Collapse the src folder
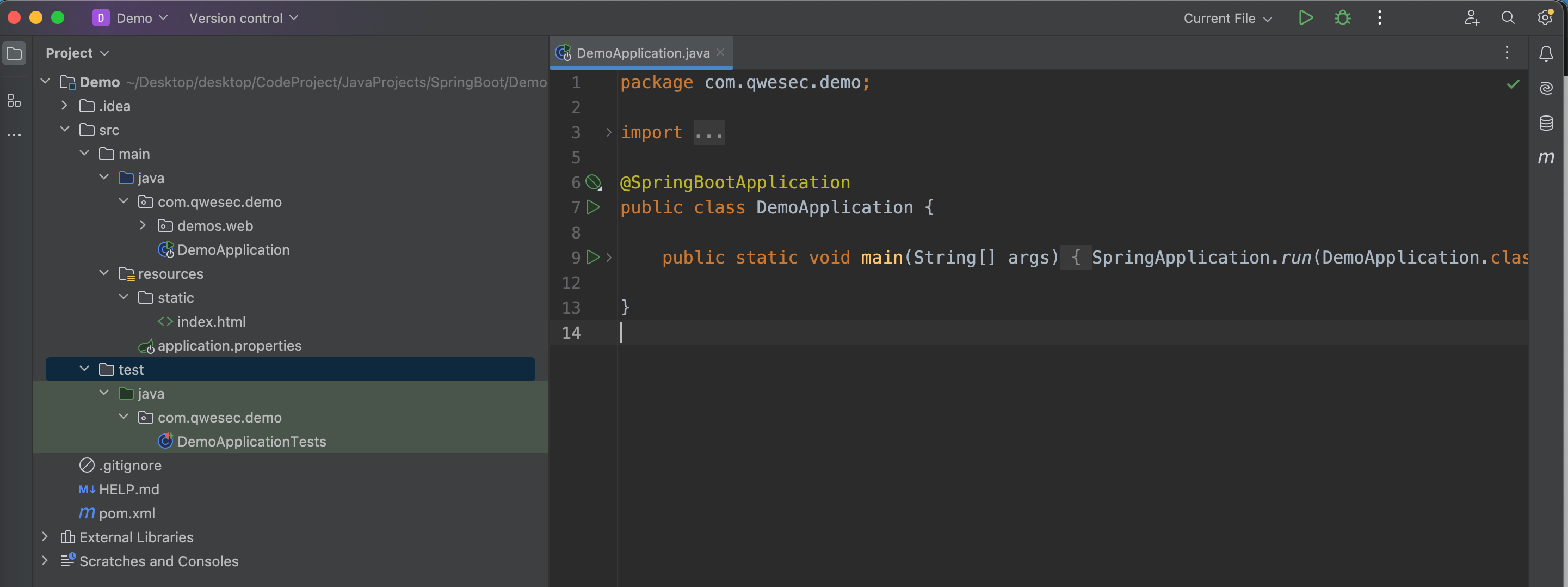Image resolution: width=1568 pixels, height=587 pixels. (65, 129)
